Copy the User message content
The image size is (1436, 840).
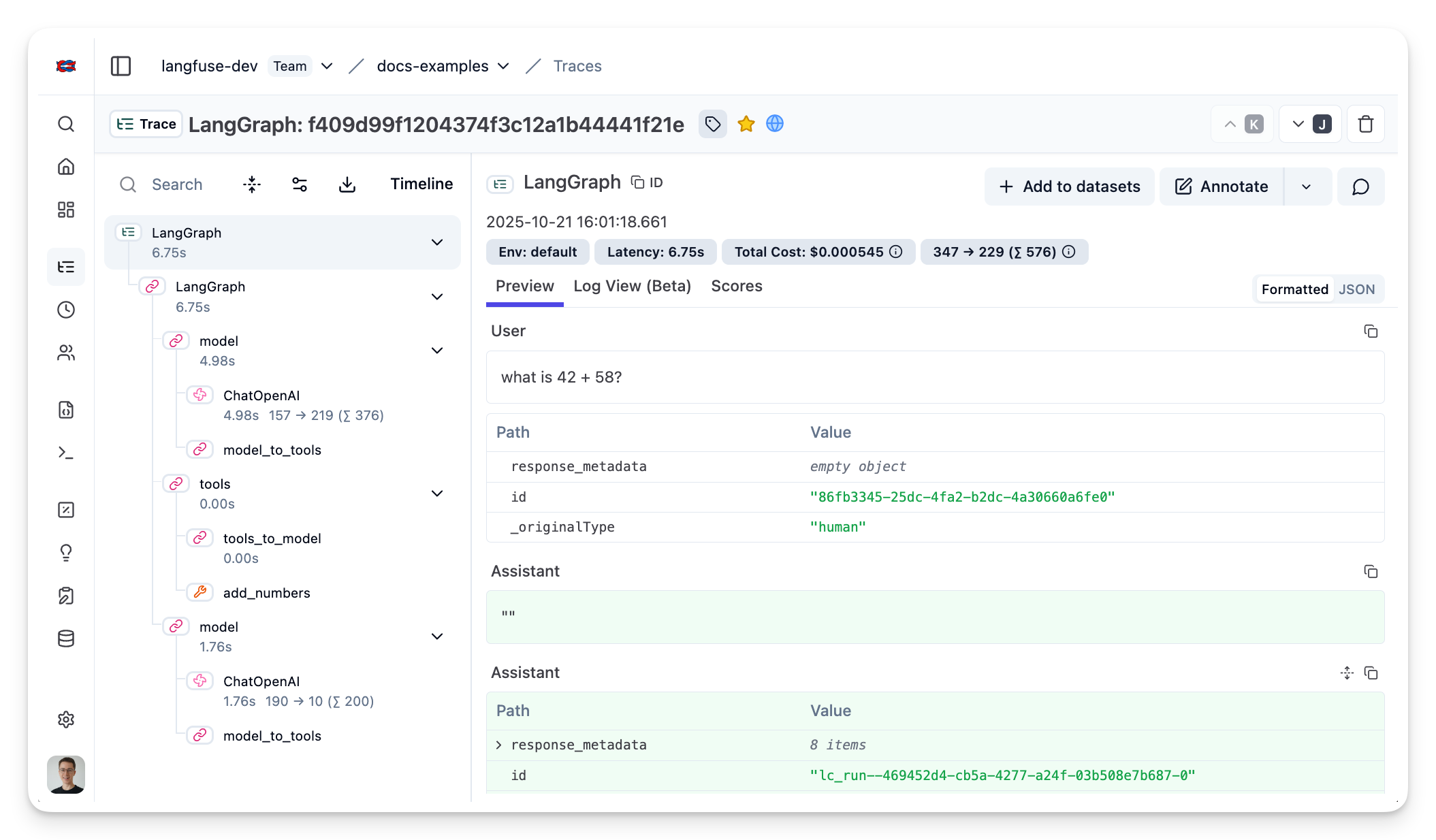1371,332
